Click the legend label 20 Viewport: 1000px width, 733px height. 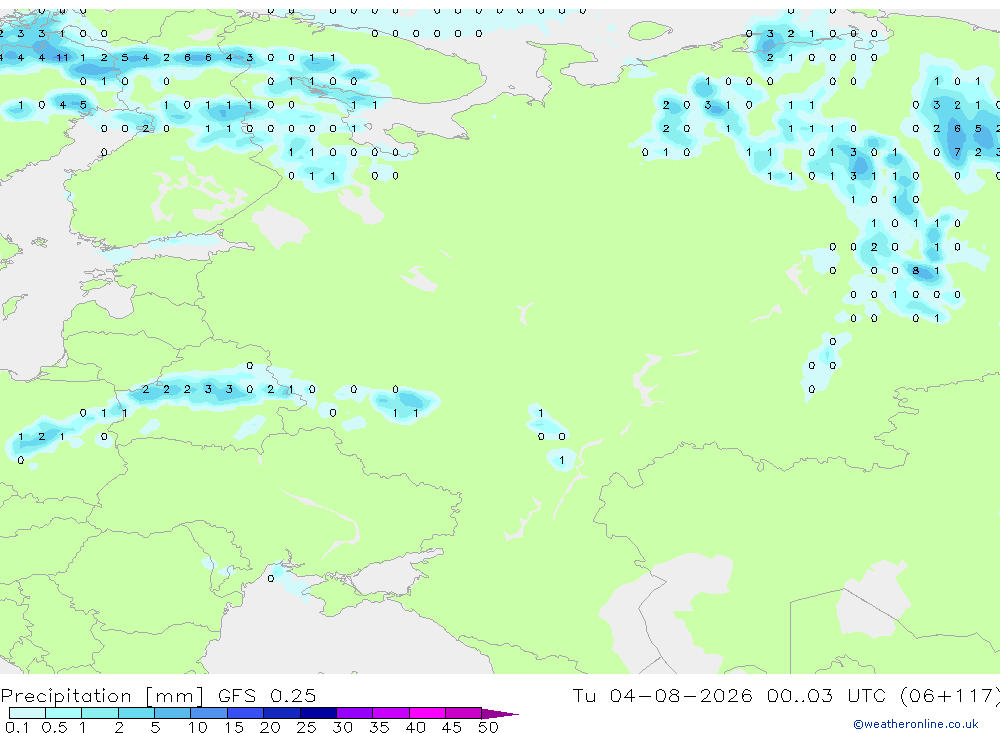point(270,727)
